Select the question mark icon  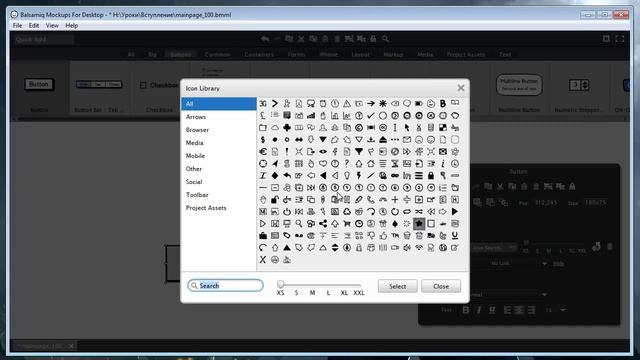347,164
